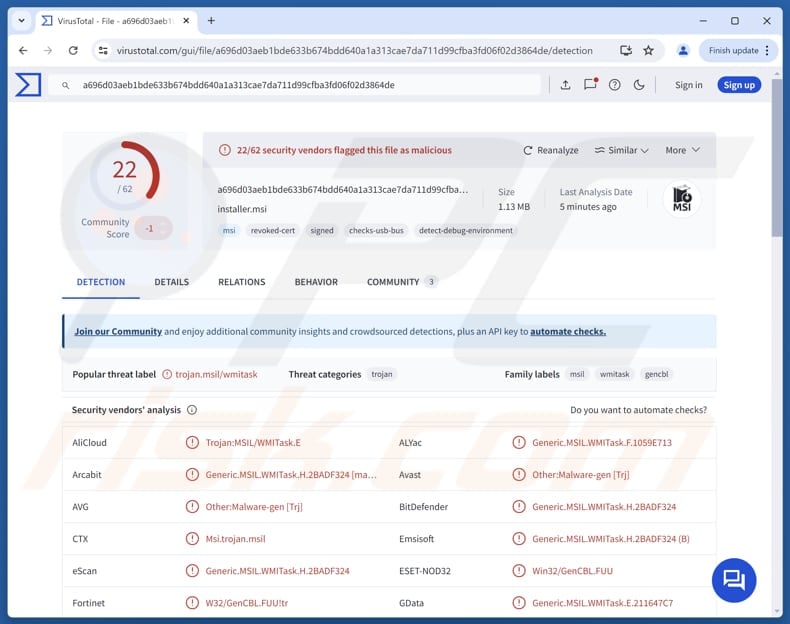Switch to the Details tab
Screen dimensions: 790x624
click(x=171, y=282)
